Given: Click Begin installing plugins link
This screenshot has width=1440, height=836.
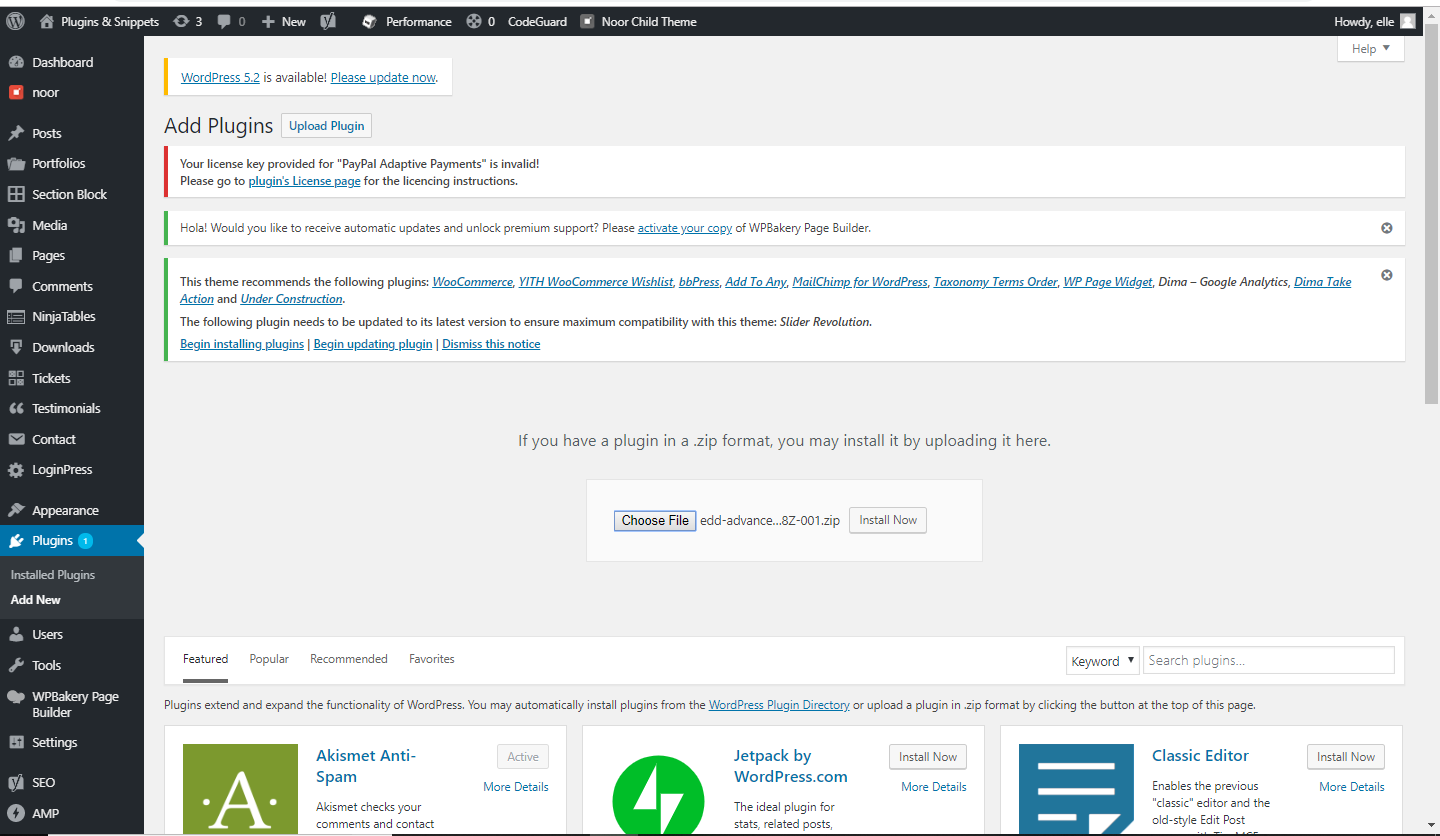Looking at the screenshot, I should tap(242, 344).
